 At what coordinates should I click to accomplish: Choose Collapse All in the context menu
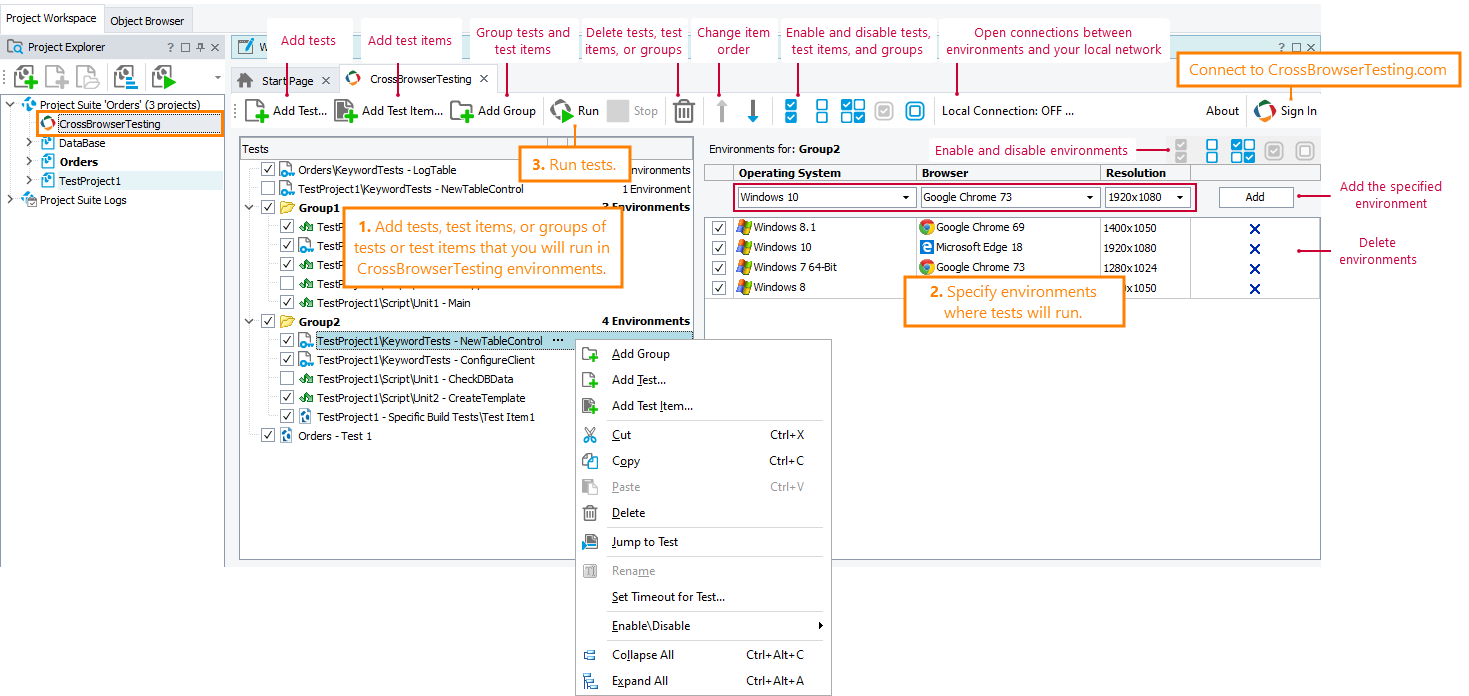pyautogui.click(x=703, y=655)
